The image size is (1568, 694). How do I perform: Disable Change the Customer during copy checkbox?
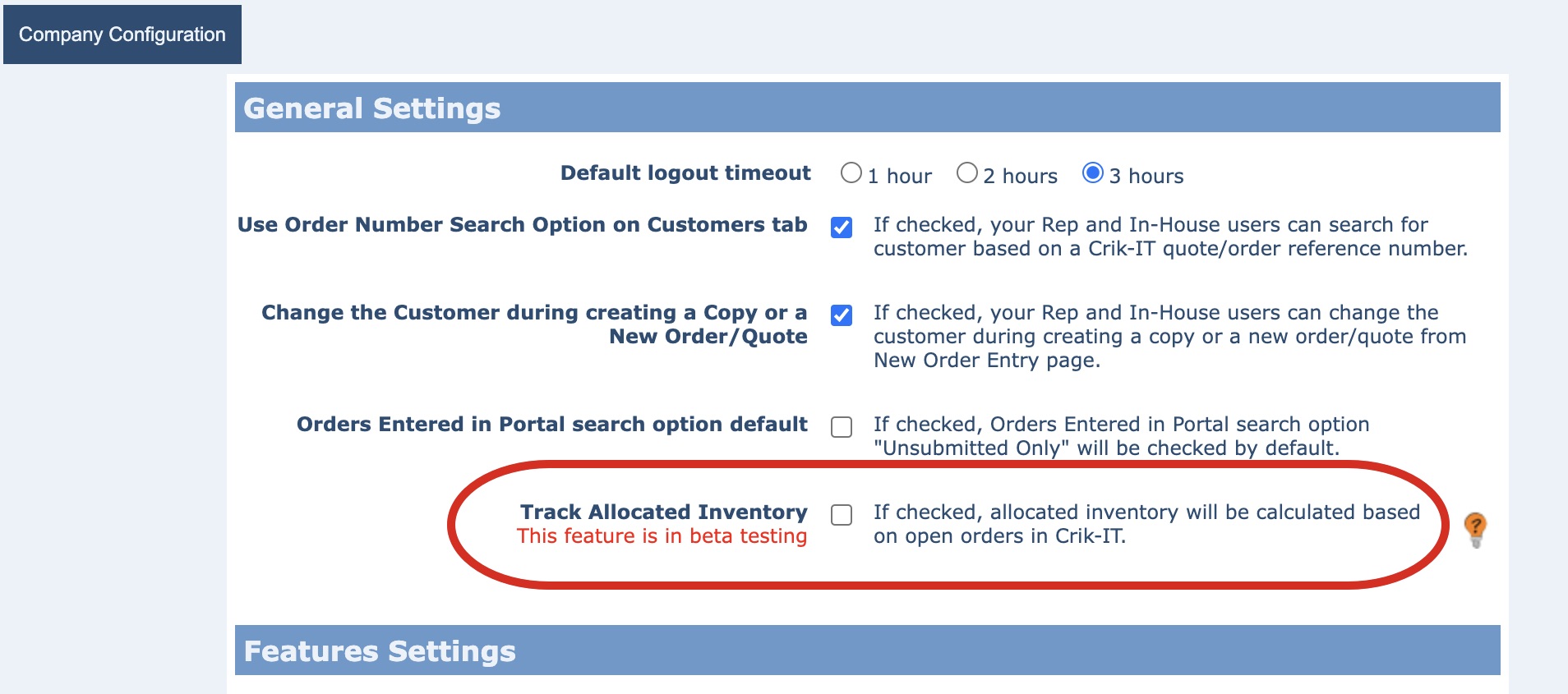point(842,315)
